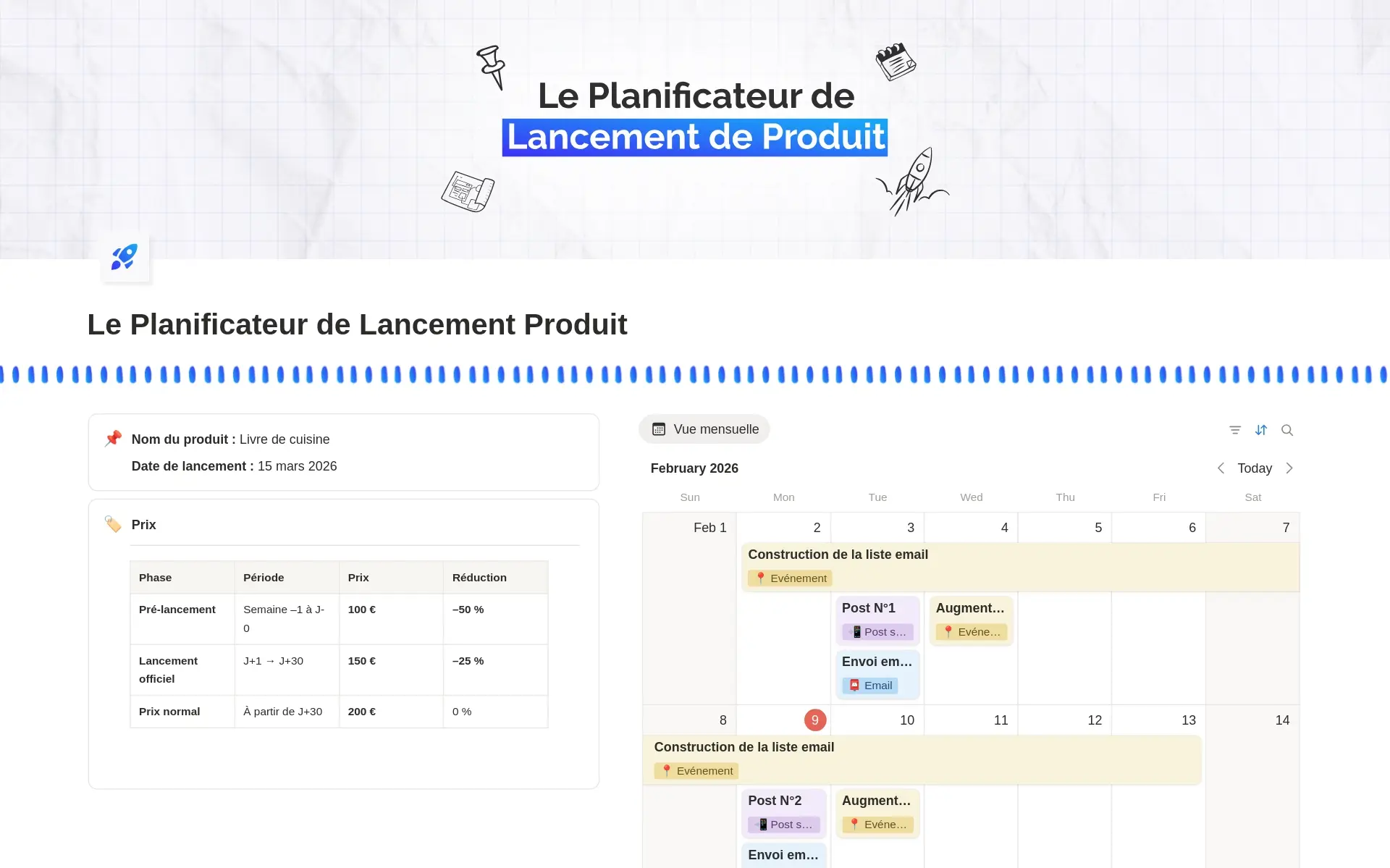Screen dimensions: 1390x868
Task: Open the Augment… event on February 4
Action: pyautogui.click(x=970, y=608)
